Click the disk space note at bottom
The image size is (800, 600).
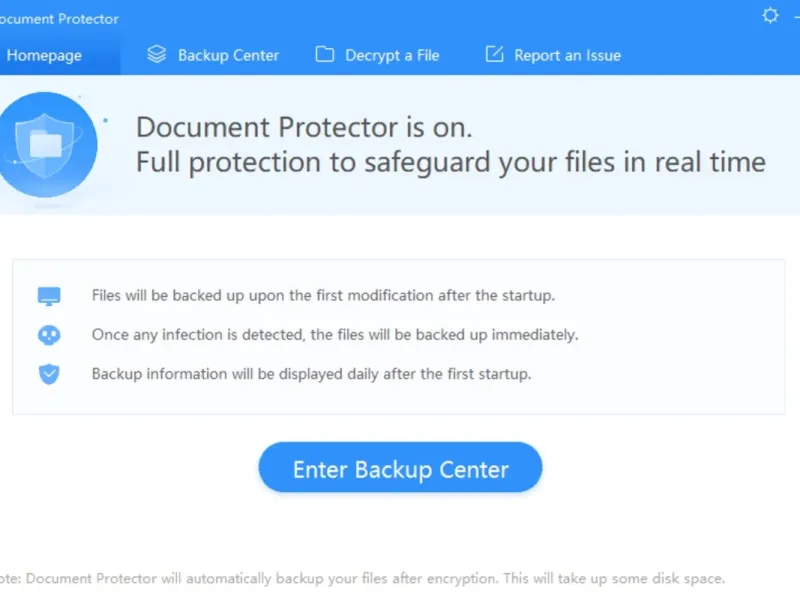click(x=364, y=579)
